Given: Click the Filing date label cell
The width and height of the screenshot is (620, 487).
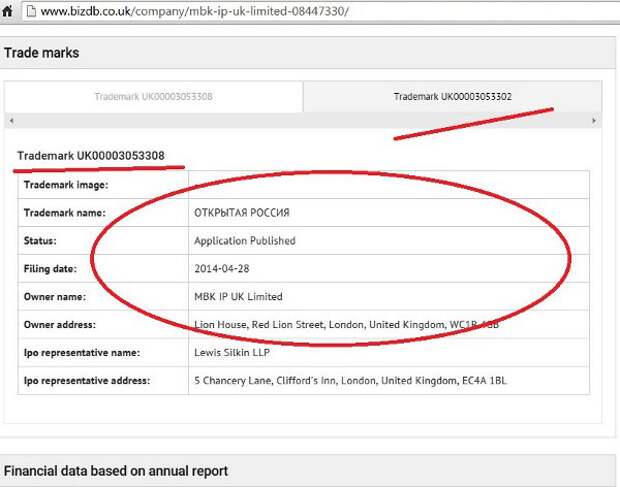Looking at the screenshot, I should 103,269.
